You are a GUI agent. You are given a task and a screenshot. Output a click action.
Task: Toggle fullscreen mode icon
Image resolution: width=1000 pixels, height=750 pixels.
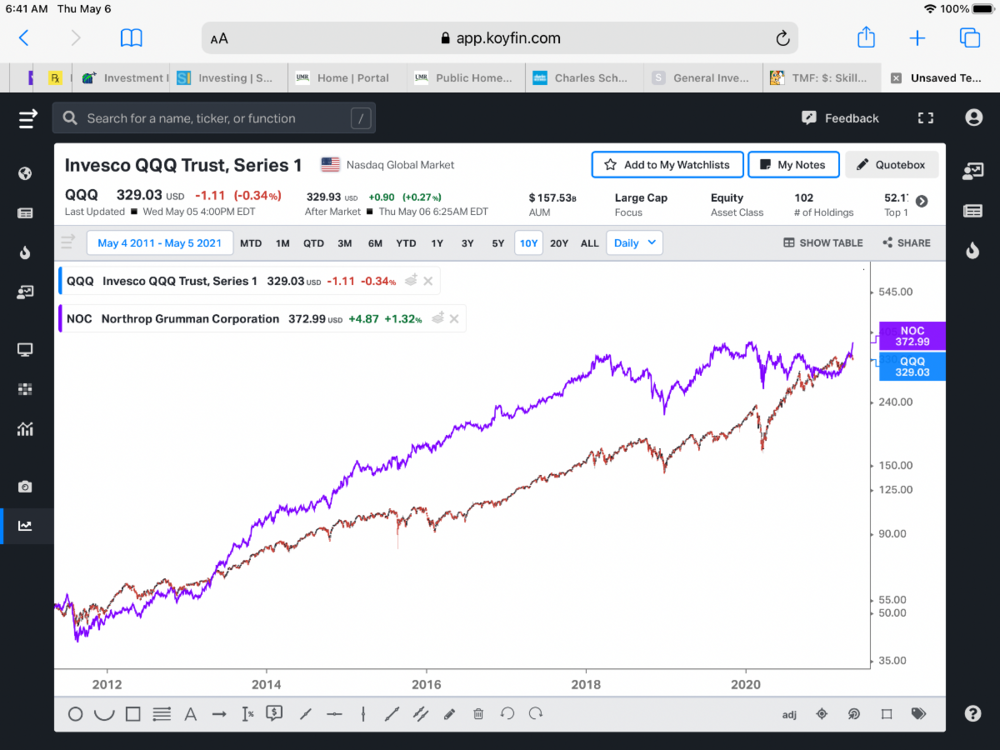[926, 118]
